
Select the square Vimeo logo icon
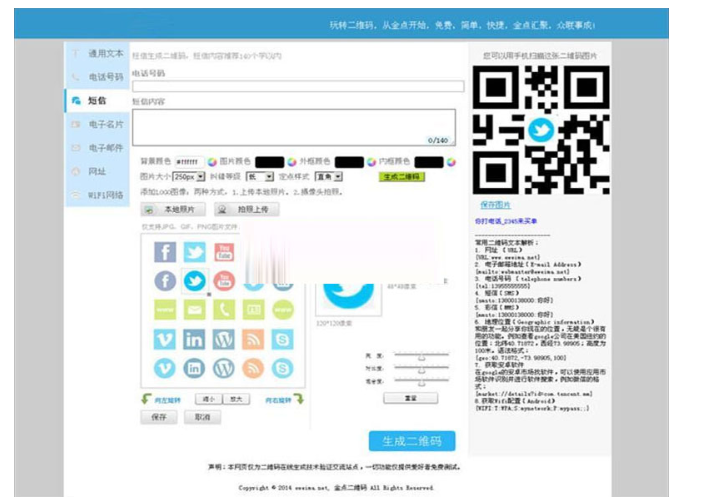[x=165, y=340]
